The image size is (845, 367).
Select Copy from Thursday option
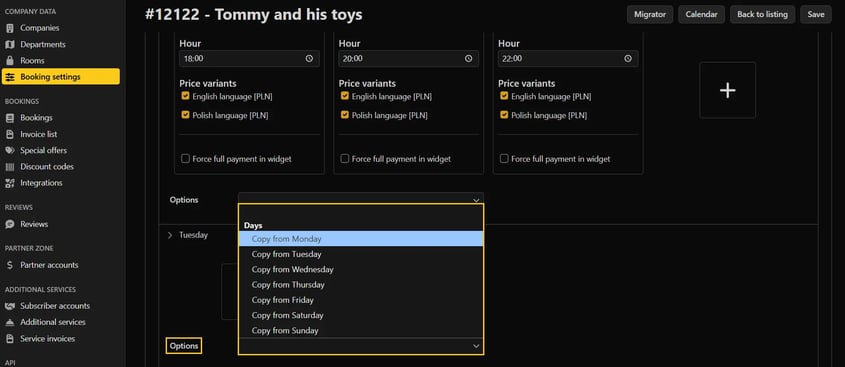tap(361, 285)
